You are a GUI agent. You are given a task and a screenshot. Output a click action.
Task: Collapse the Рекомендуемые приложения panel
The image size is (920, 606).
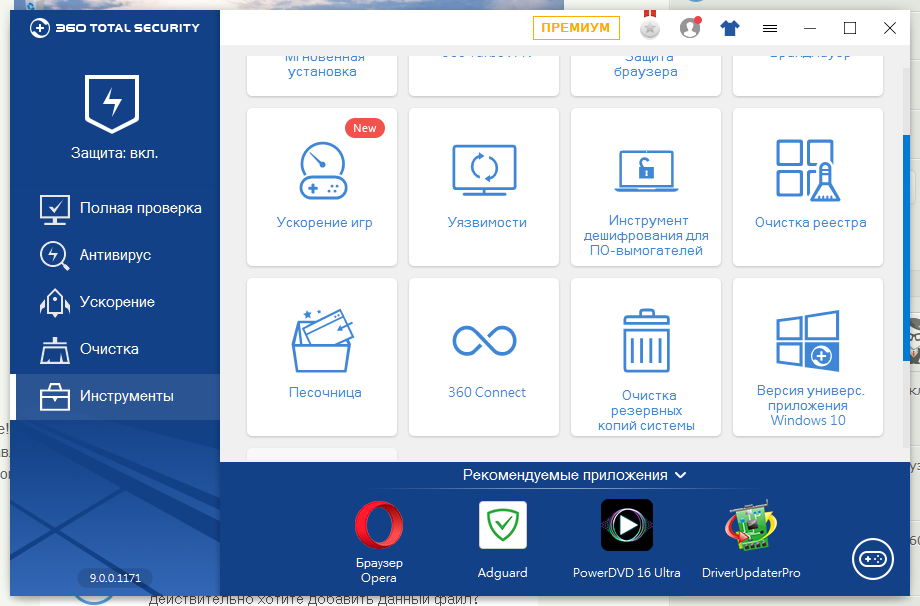tap(681, 475)
